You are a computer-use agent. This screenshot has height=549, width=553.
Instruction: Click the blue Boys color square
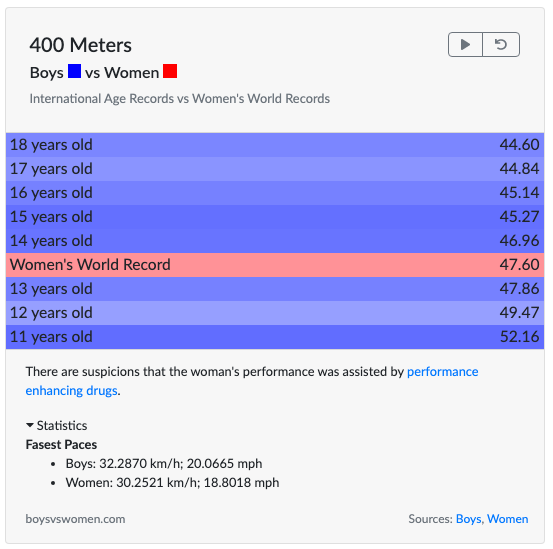click(x=74, y=71)
